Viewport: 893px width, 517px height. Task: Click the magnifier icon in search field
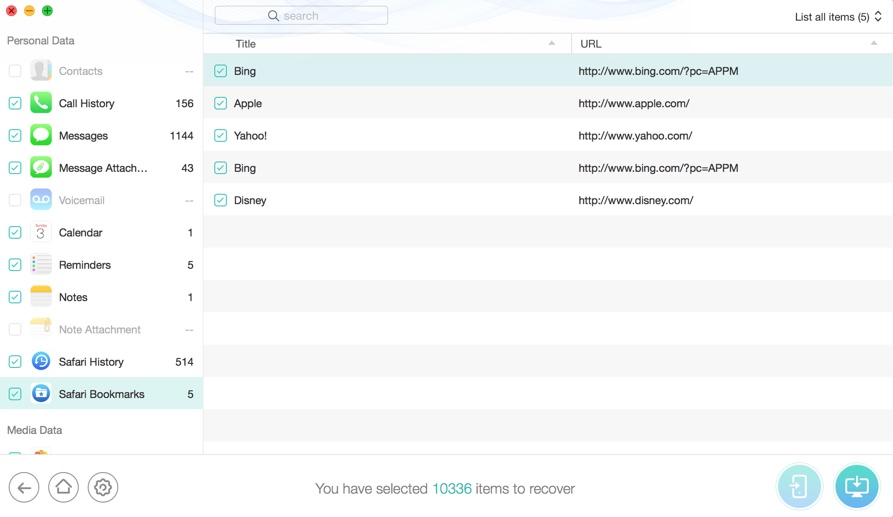(x=273, y=16)
